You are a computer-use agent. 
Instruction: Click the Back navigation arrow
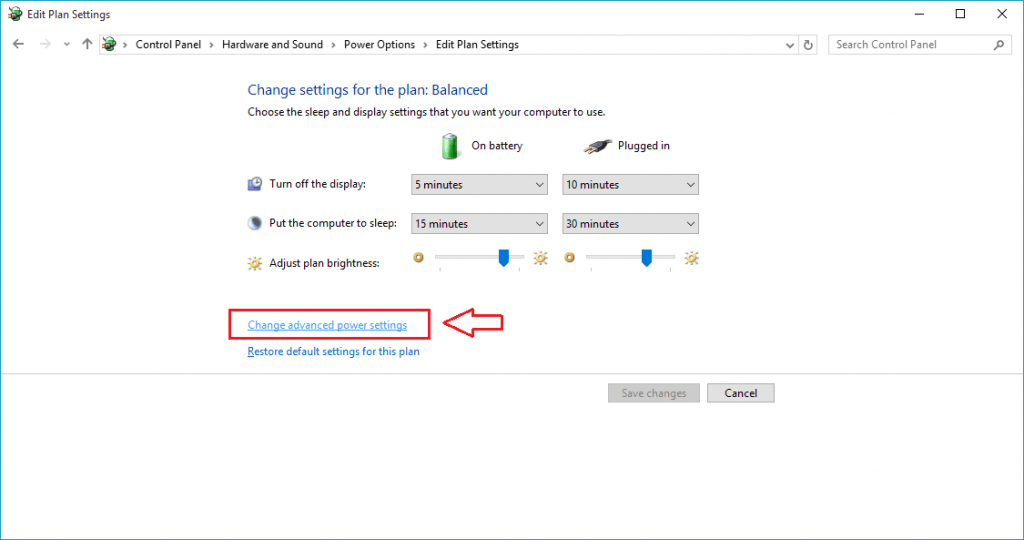(18, 44)
